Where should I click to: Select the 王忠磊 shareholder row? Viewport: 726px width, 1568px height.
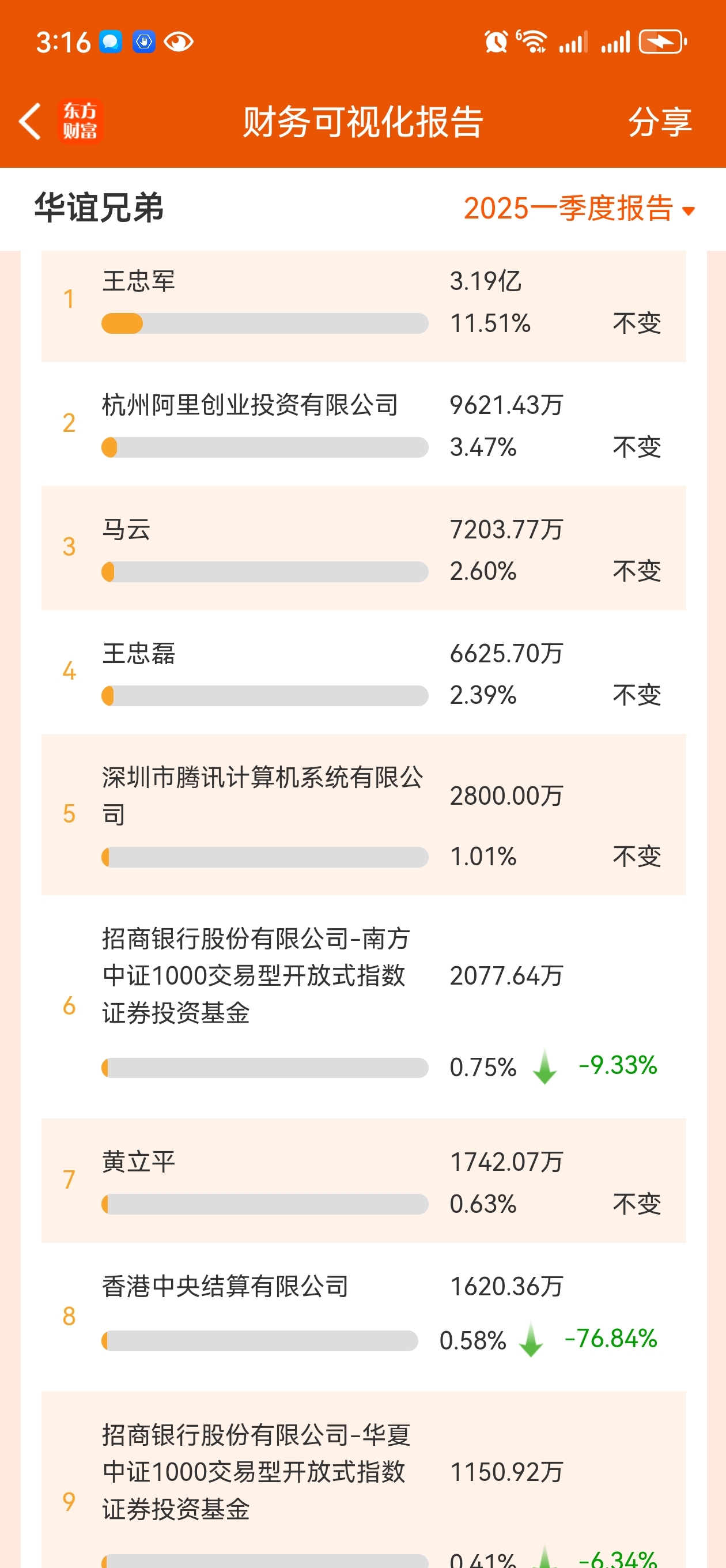pyautogui.click(x=364, y=672)
